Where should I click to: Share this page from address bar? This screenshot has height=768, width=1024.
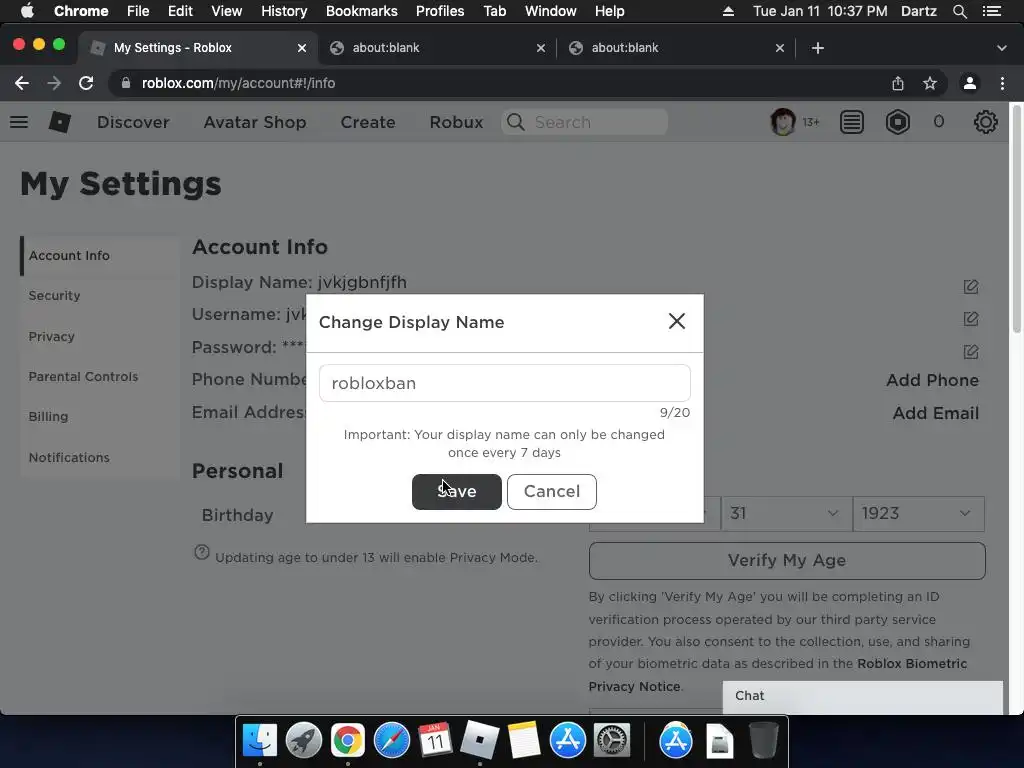point(898,83)
